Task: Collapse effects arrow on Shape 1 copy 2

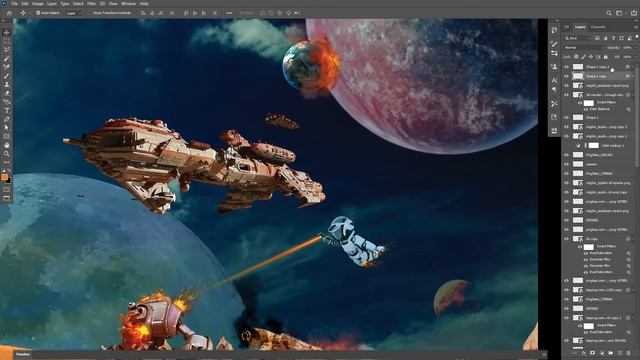Action: click(633, 67)
